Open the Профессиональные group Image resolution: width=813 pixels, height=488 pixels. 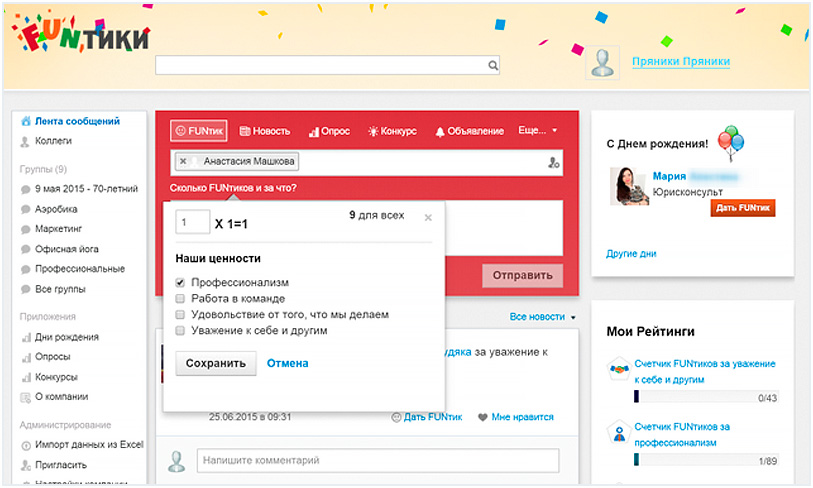tap(80, 269)
